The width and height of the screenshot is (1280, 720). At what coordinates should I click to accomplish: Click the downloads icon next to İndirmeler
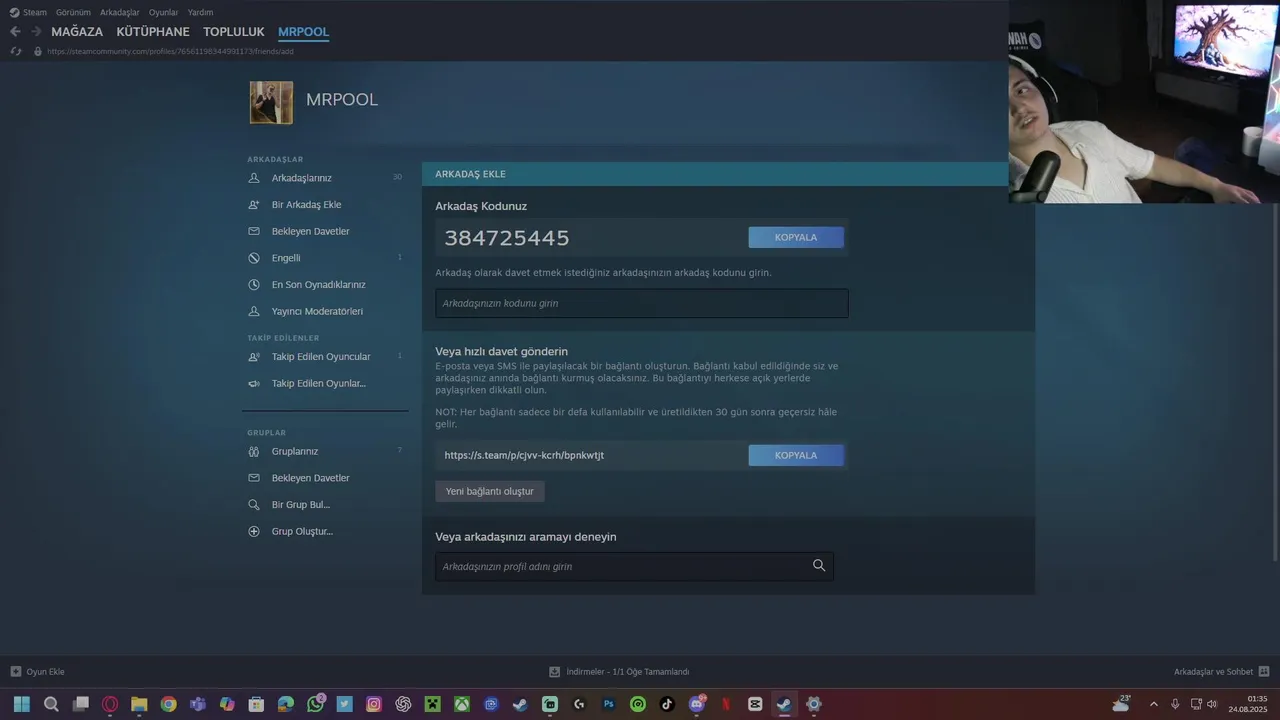click(x=555, y=672)
